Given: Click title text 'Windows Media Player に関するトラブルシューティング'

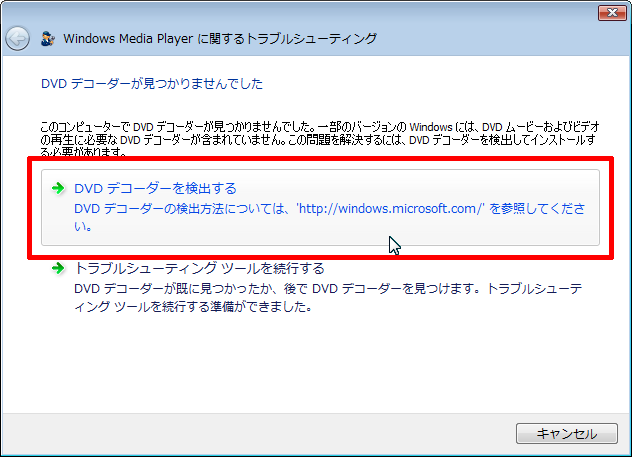Looking at the screenshot, I should coord(220,39).
